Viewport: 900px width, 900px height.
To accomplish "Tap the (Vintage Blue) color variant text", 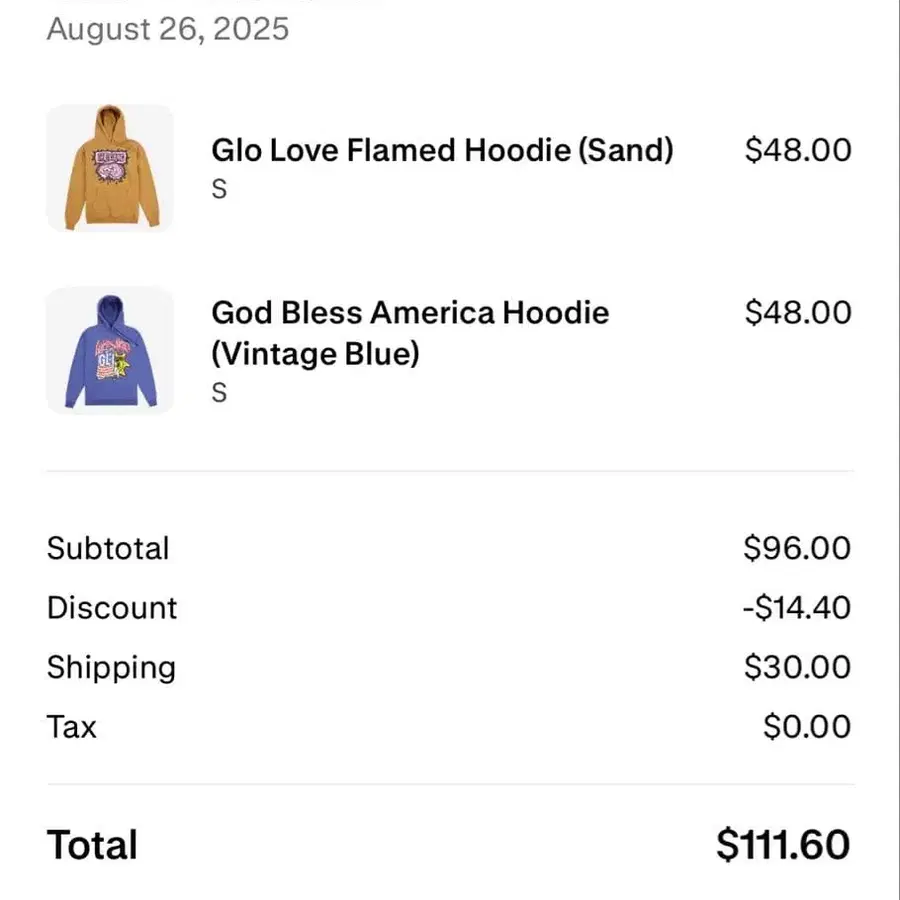I will tap(315, 354).
